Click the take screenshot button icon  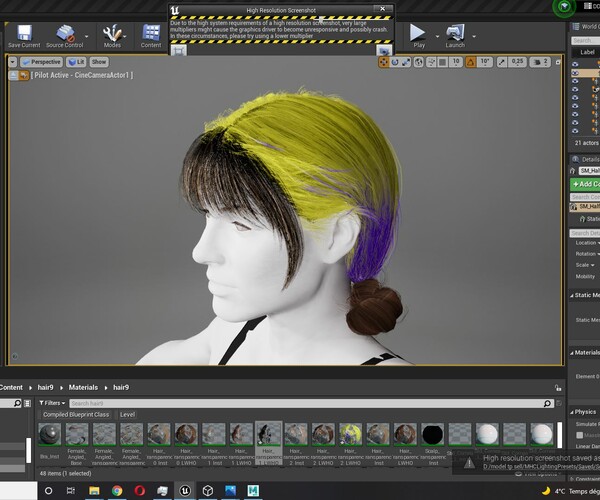click(x=384, y=50)
